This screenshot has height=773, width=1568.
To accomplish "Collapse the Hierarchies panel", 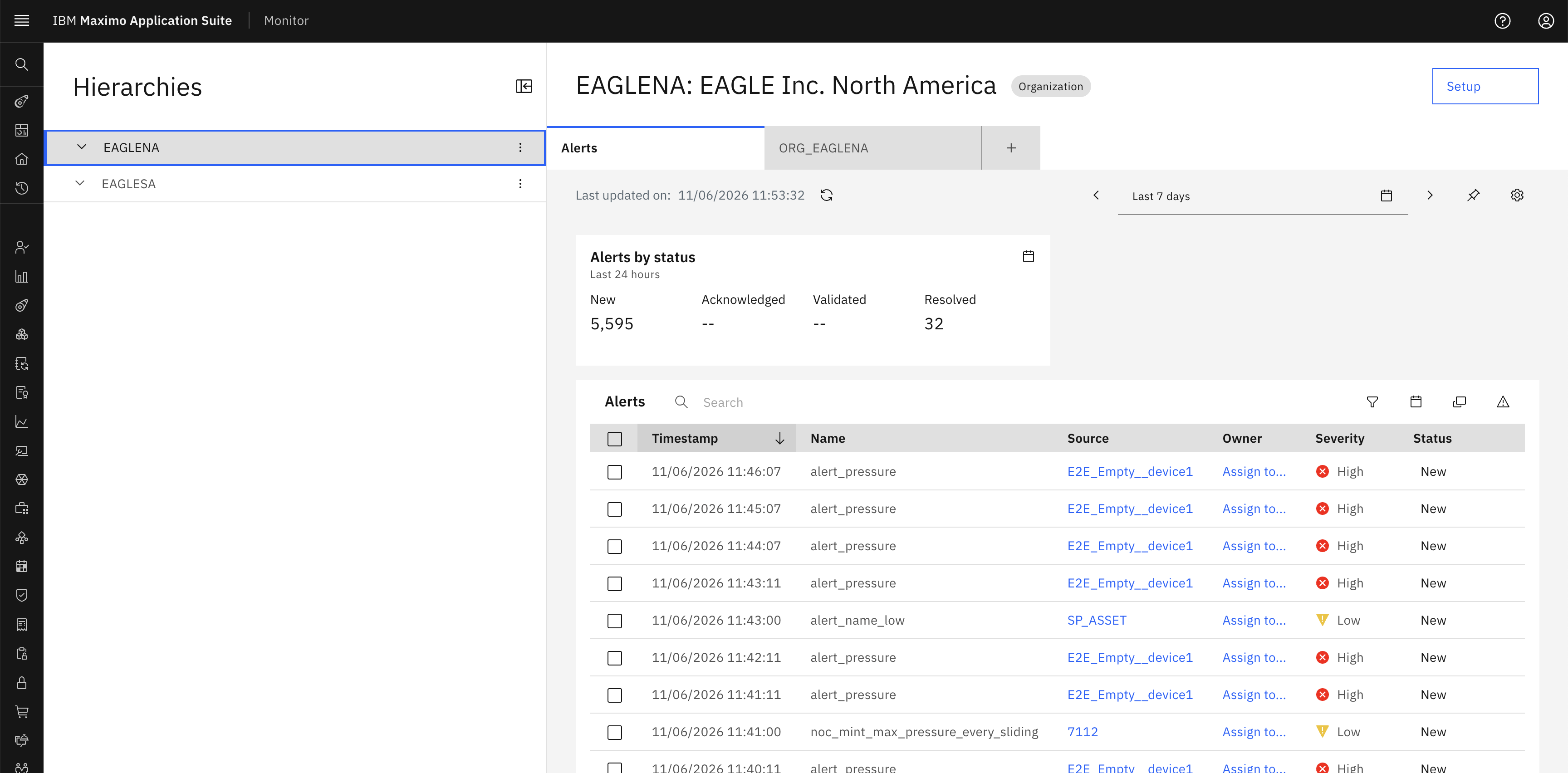I will [x=524, y=87].
